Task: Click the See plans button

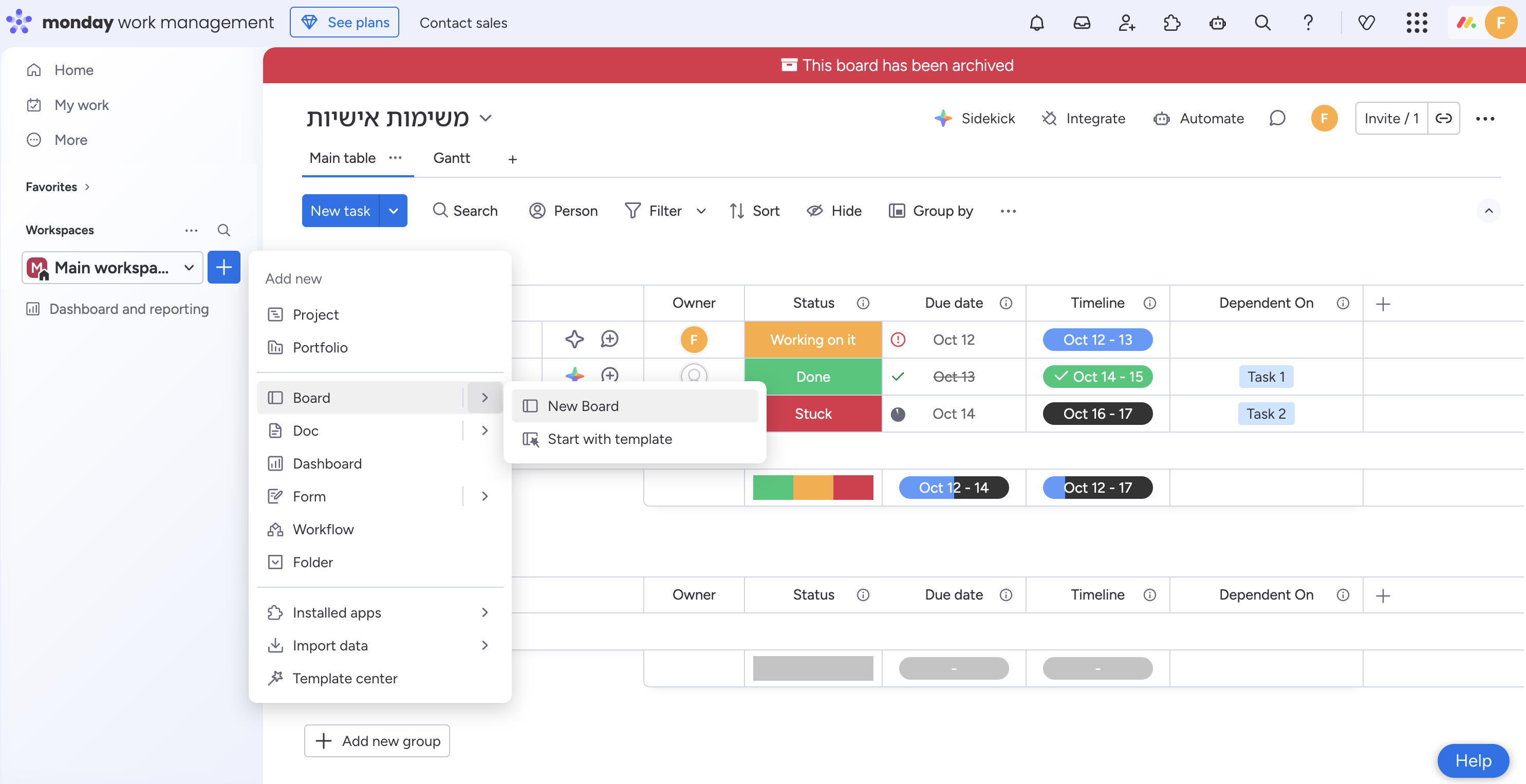Action: click(x=344, y=23)
